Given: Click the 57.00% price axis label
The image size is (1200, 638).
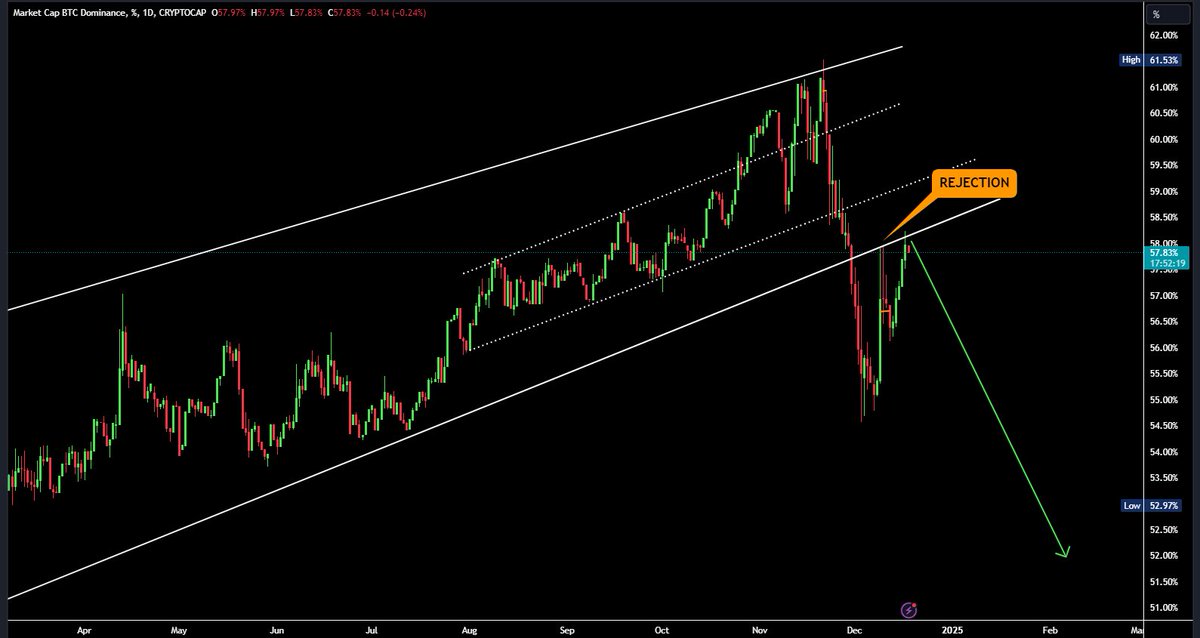Looking at the screenshot, I should [1163, 296].
